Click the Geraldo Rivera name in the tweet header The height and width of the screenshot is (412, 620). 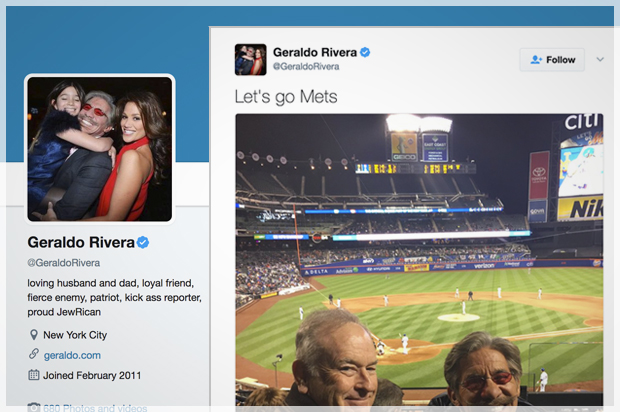coord(315,52)
